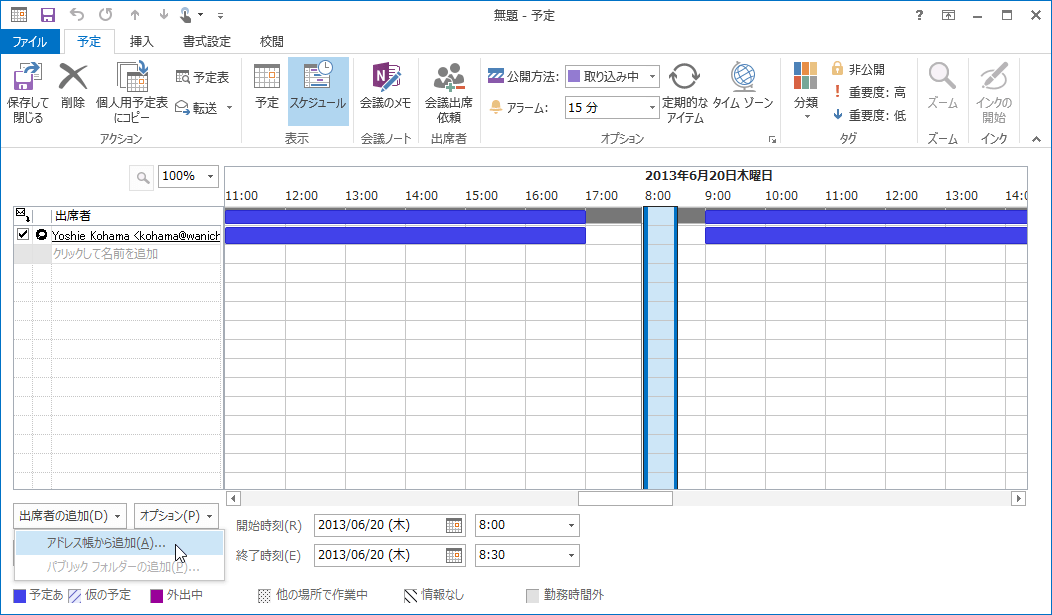Go to Next Item down arrow

[164, 15]
